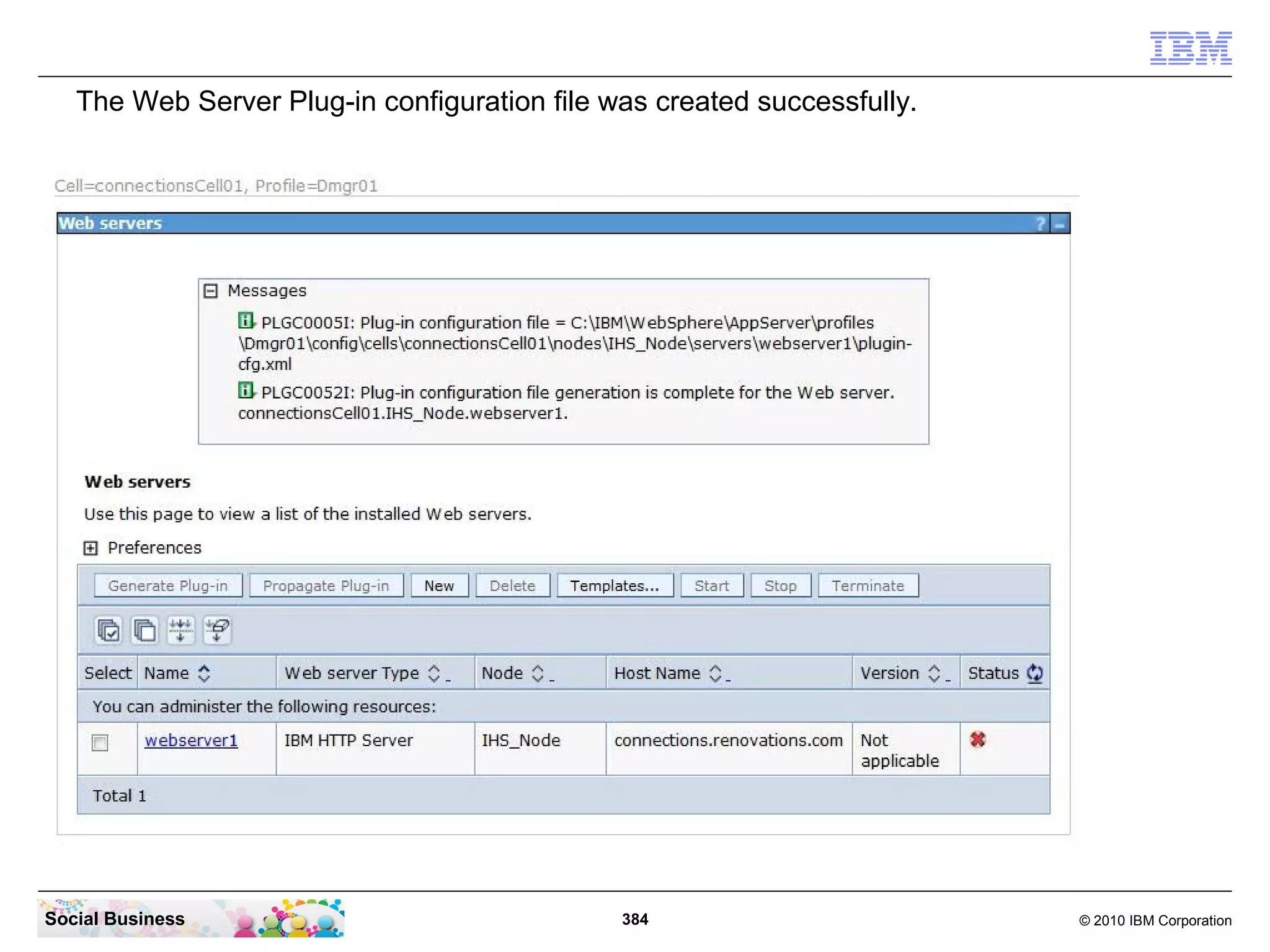Sort by Web server Type arrows
The height and width of the screenshot is (952, 1270).
[434, 674]
